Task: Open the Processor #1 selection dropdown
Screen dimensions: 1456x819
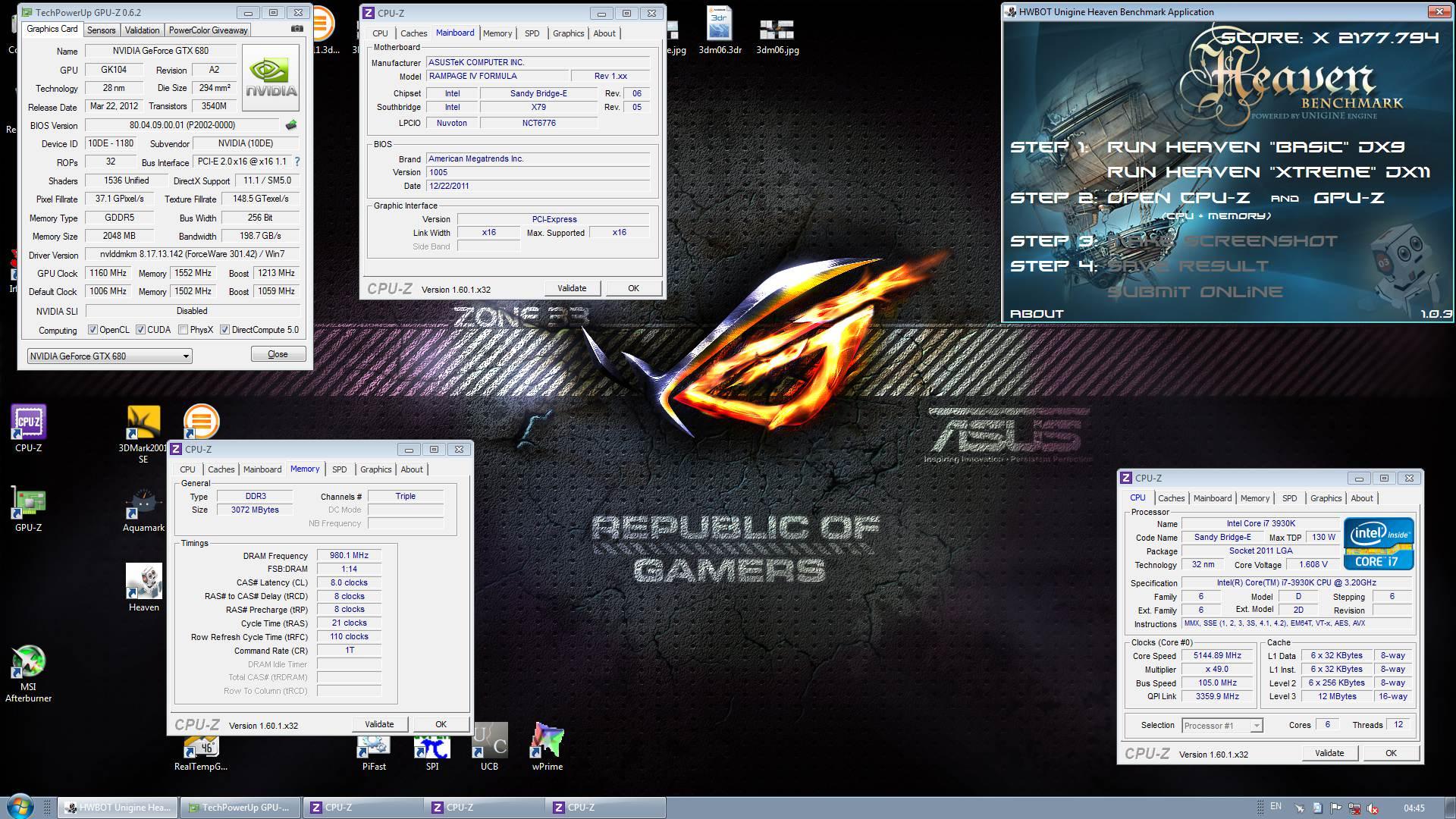Action: (1222, 726)
